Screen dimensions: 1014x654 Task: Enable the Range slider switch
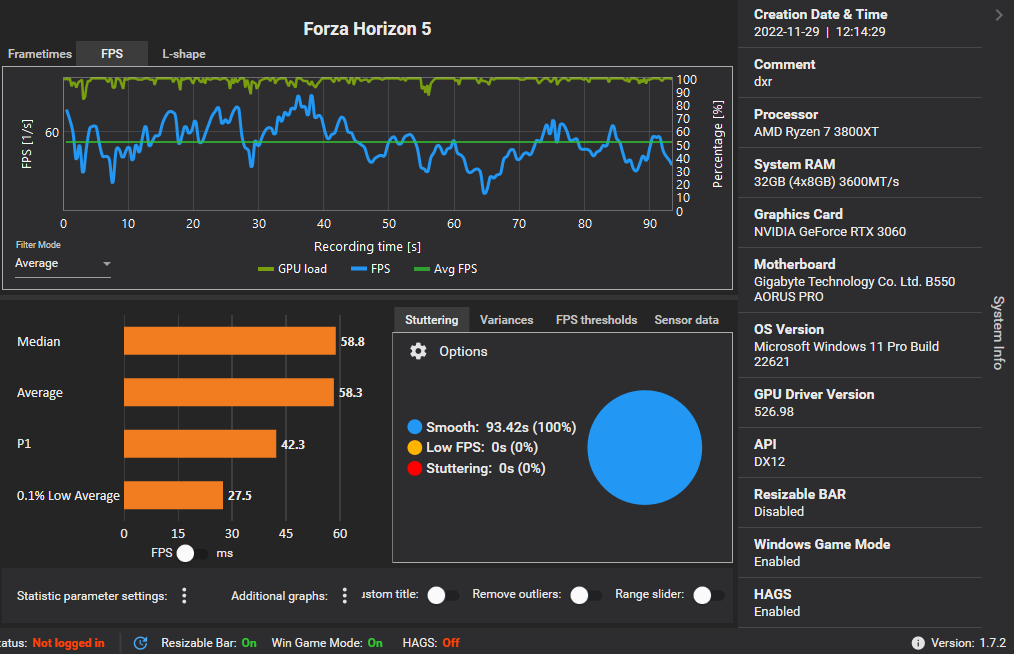[x=709, y=595]
